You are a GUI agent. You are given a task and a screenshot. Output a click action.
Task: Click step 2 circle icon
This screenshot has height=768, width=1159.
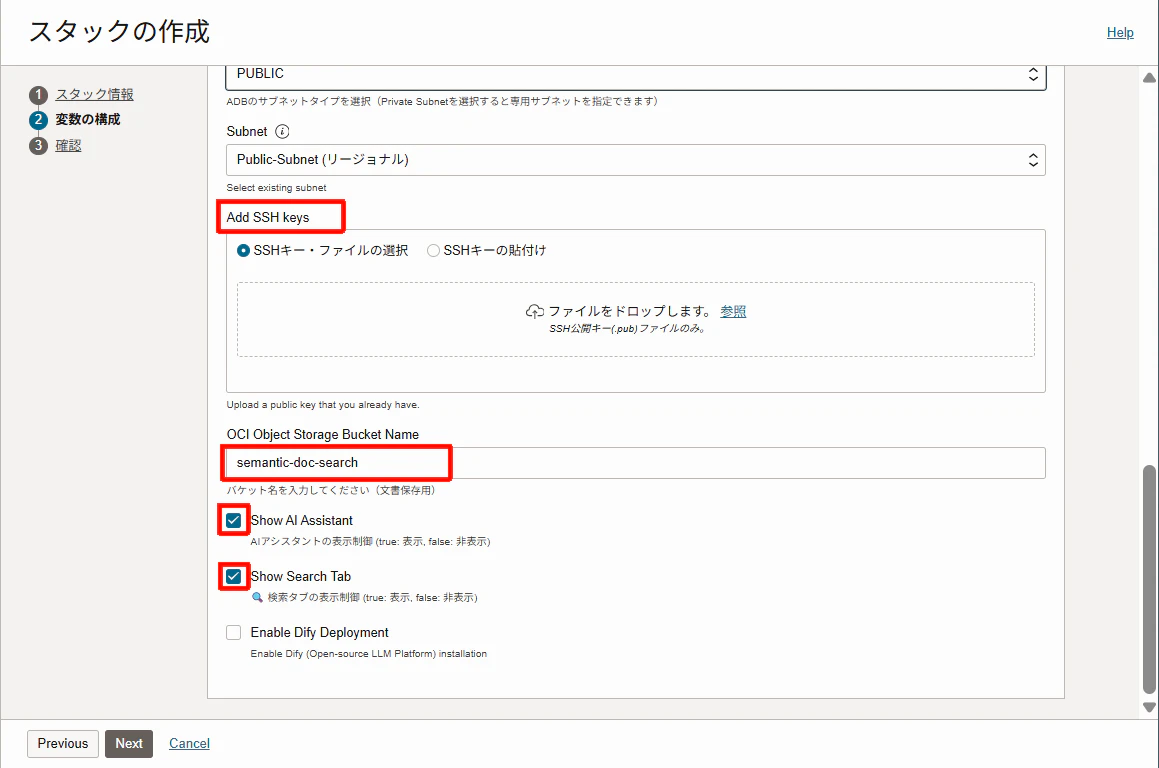[38, 120]
